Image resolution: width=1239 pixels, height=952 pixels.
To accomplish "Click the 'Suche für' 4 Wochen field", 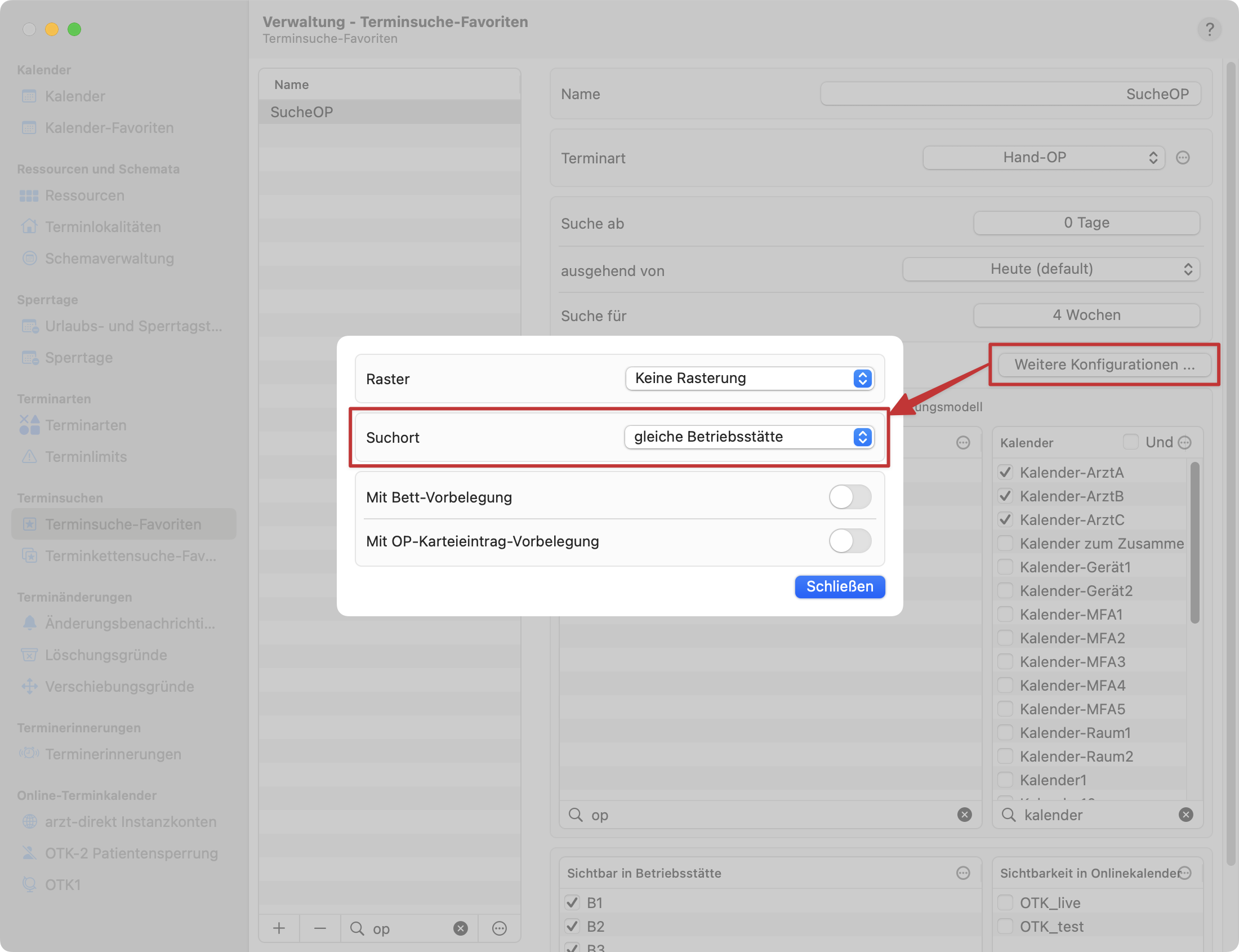I will [x=1086, y=315].
